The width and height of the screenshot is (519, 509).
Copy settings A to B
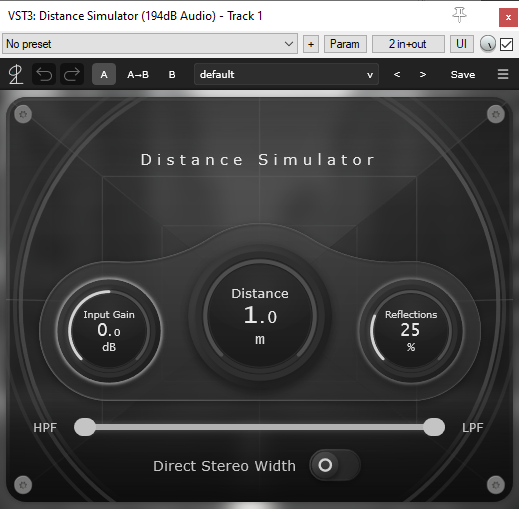[138, 74]
